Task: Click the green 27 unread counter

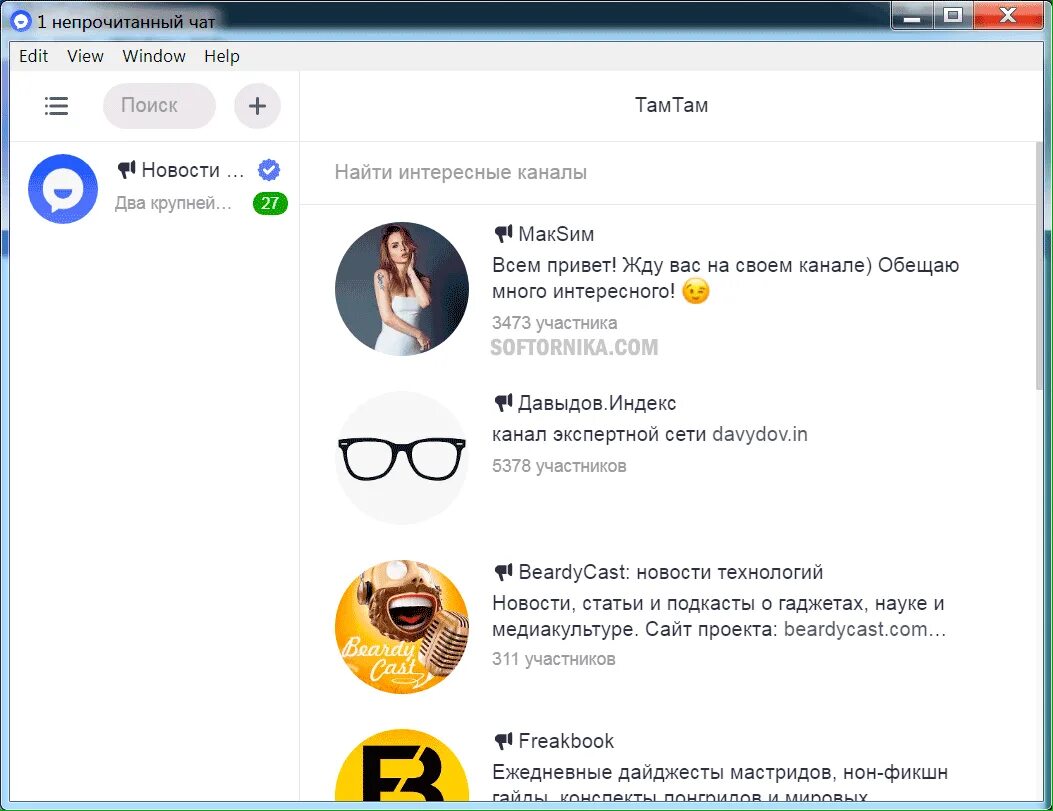Action: (x=270, y=203)
